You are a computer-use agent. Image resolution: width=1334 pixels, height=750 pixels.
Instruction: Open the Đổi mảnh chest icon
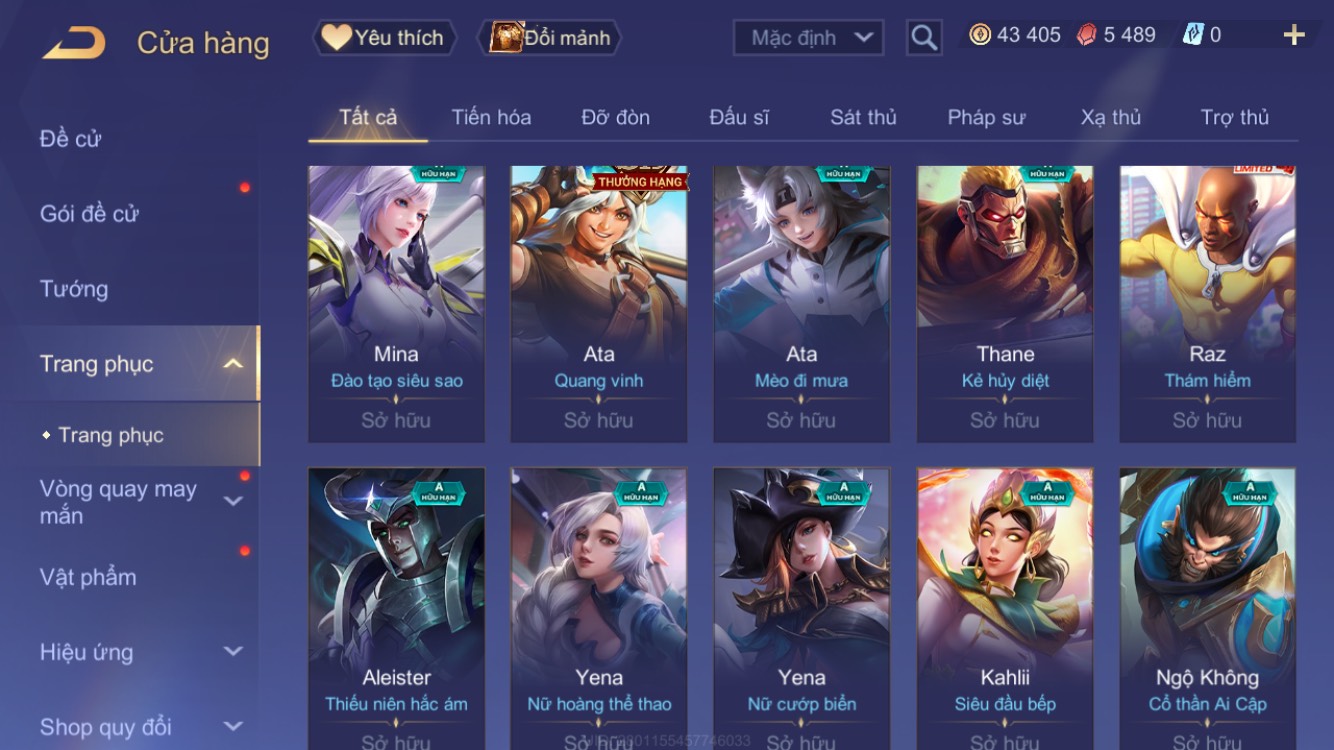(507, 37)
